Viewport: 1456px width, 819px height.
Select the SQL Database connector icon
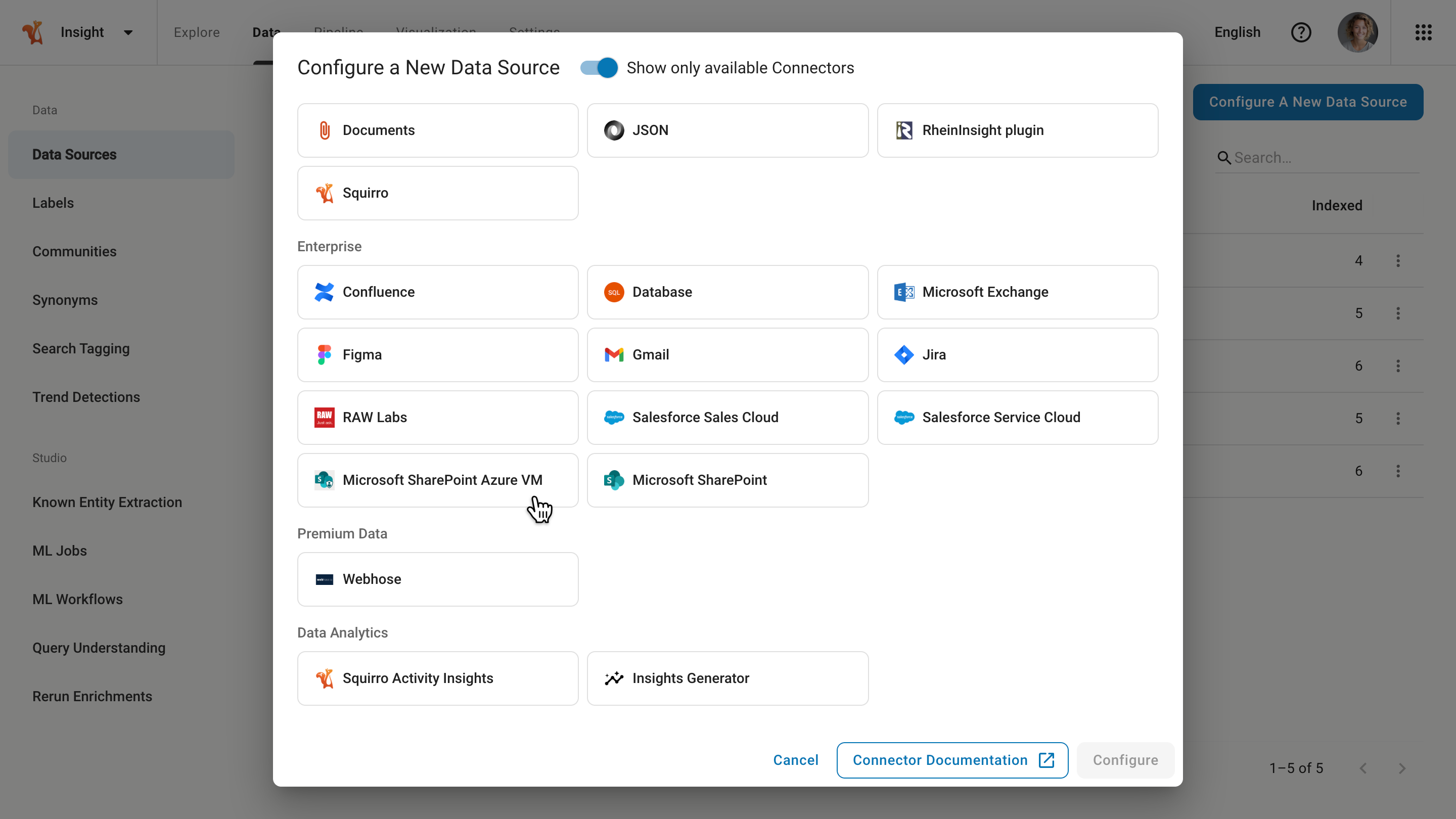614,292
